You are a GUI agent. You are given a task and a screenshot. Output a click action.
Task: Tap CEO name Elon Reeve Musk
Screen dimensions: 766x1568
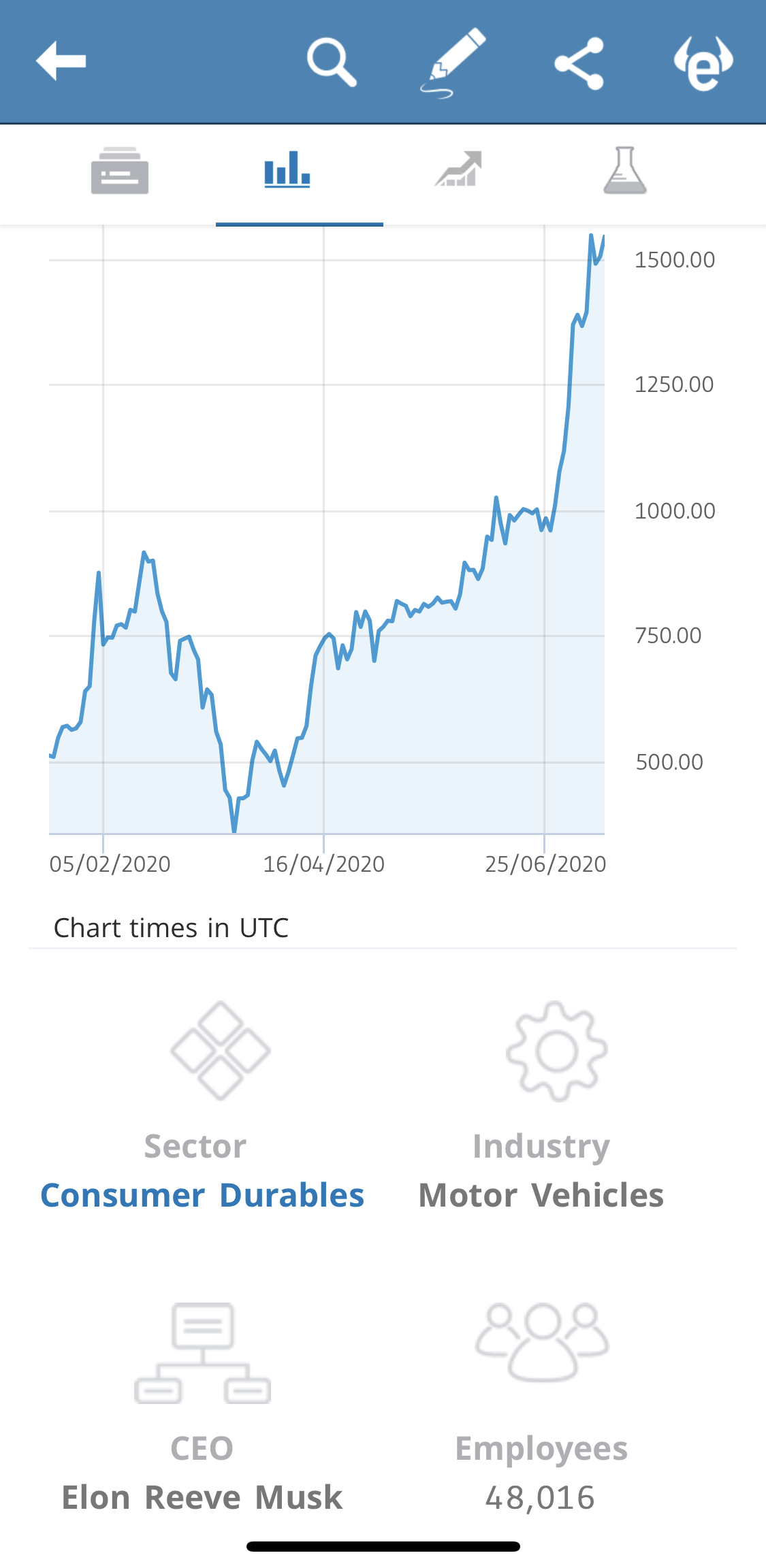pyautogui.click(x=202, y=1498)
